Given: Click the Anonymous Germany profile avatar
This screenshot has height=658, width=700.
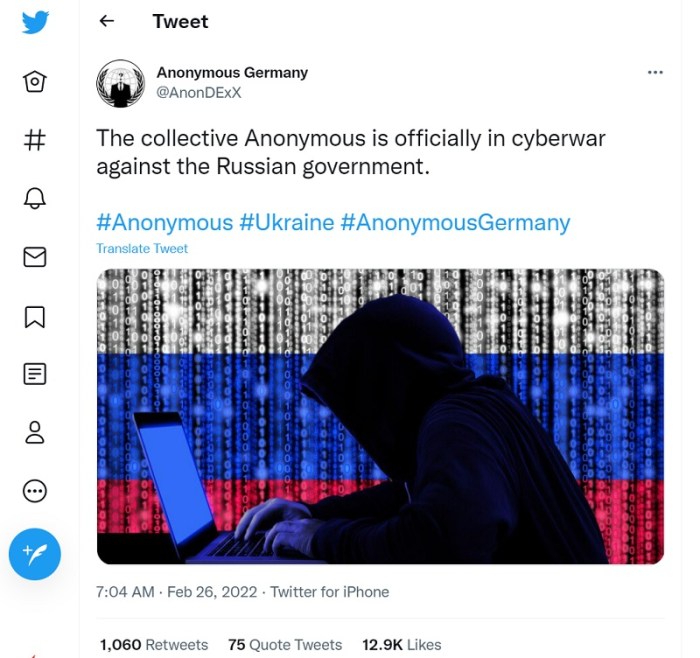Looking at the screenshot, I should [121, 83].
